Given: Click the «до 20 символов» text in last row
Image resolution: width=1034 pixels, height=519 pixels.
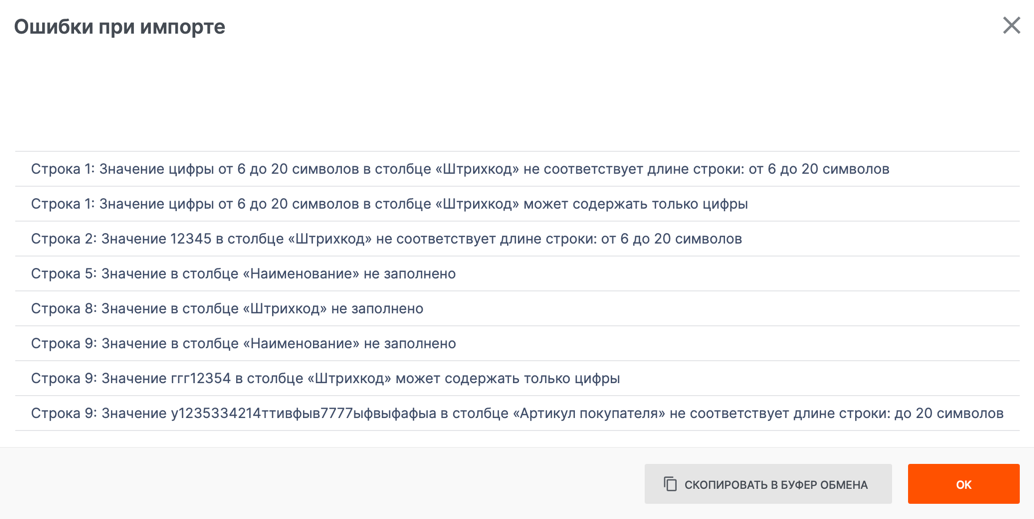Looking at the screenshot, I should click(949, 414).
